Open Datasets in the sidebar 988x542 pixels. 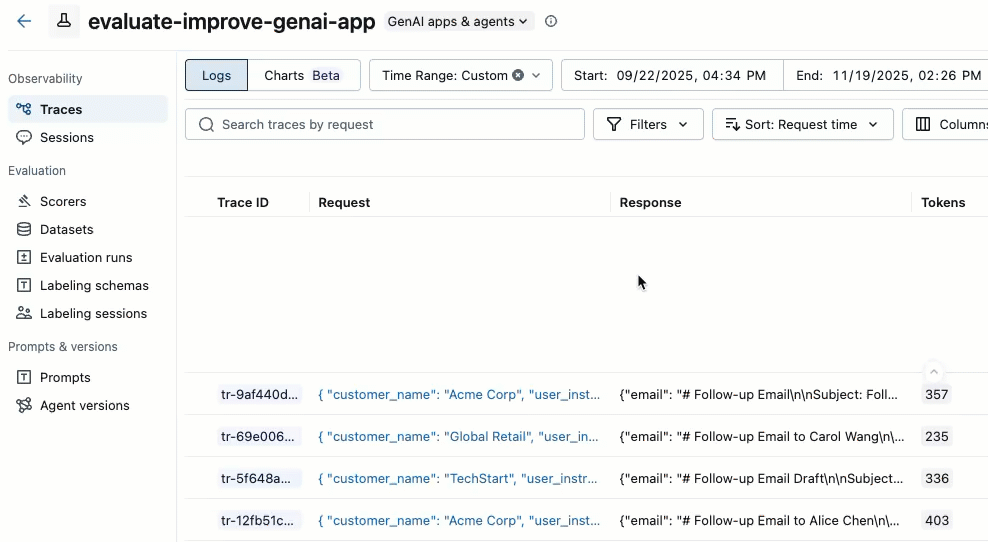pyautogui.click(x=66, y=229)
